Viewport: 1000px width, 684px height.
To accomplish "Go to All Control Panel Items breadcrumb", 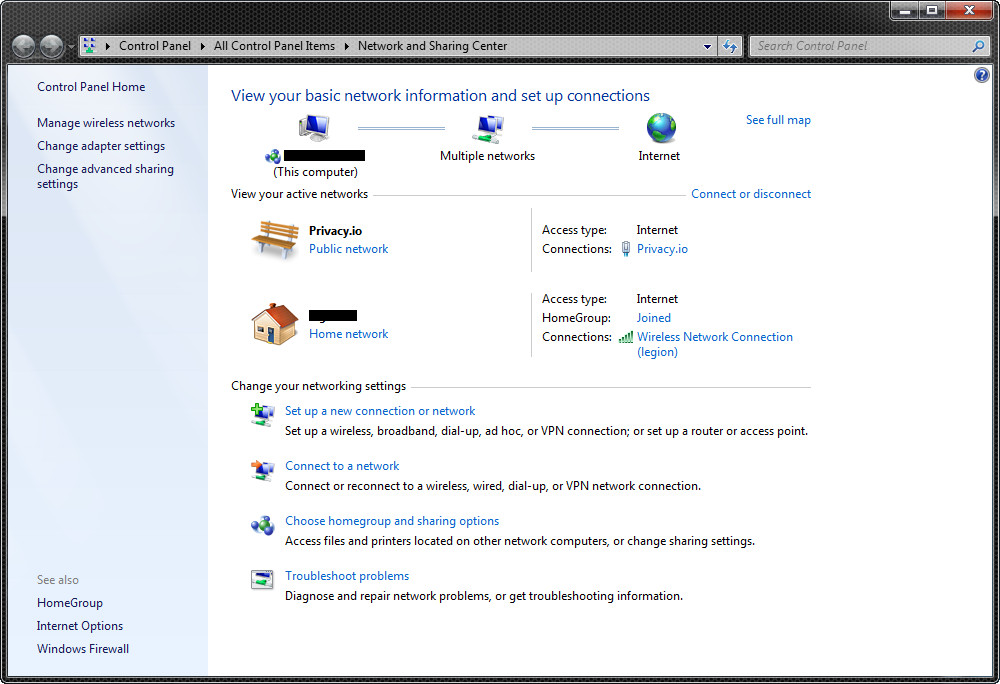I will point(274,46).
